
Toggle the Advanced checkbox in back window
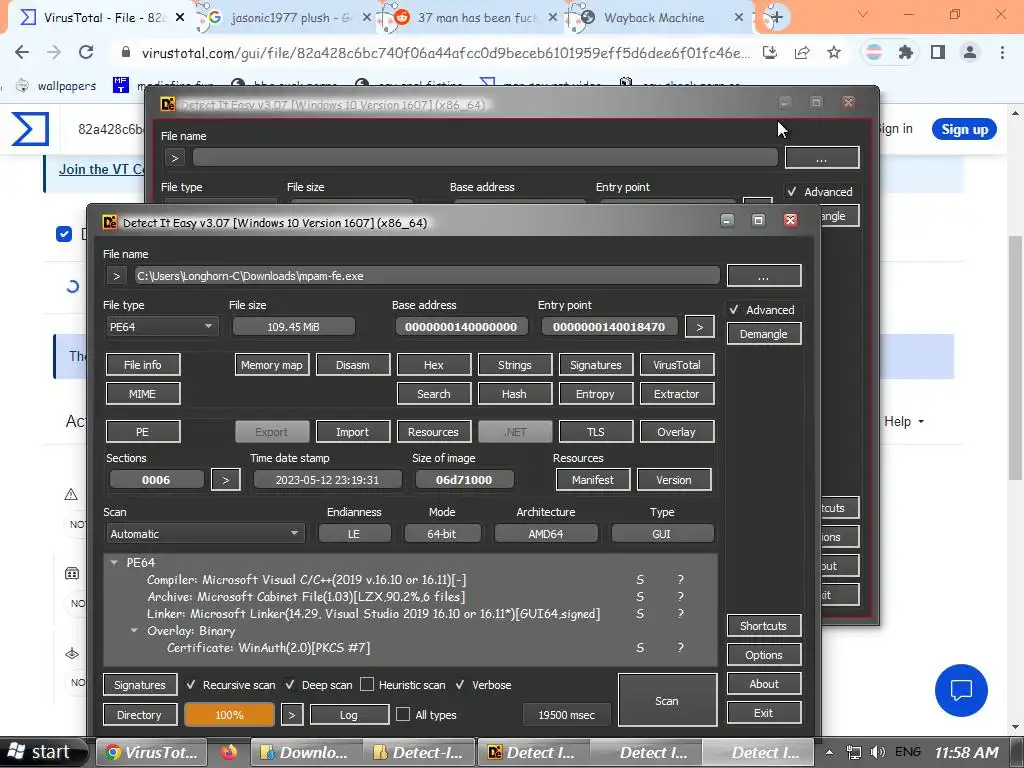[792, 191]
